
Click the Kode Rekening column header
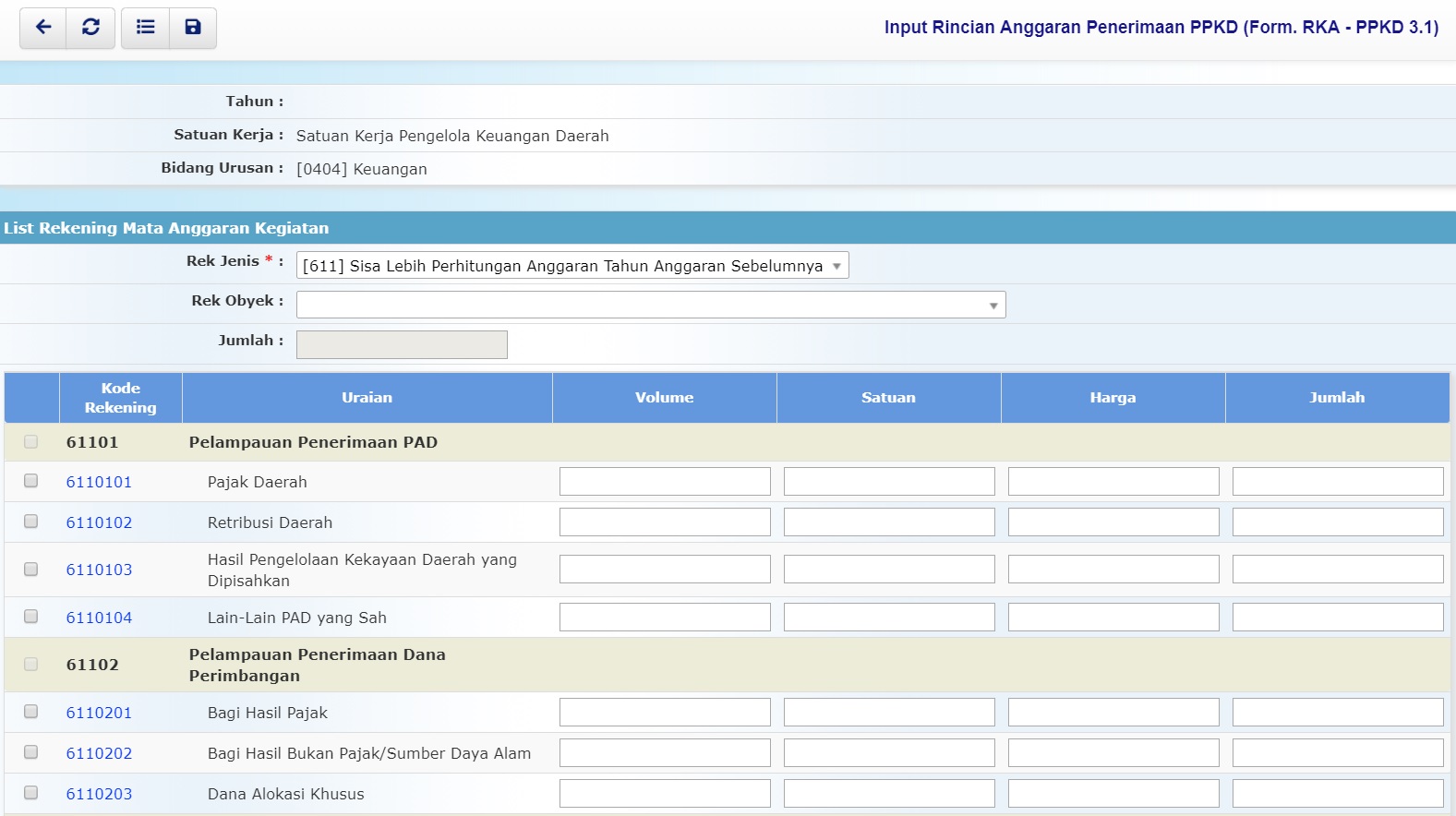click(x=120, y=398)
